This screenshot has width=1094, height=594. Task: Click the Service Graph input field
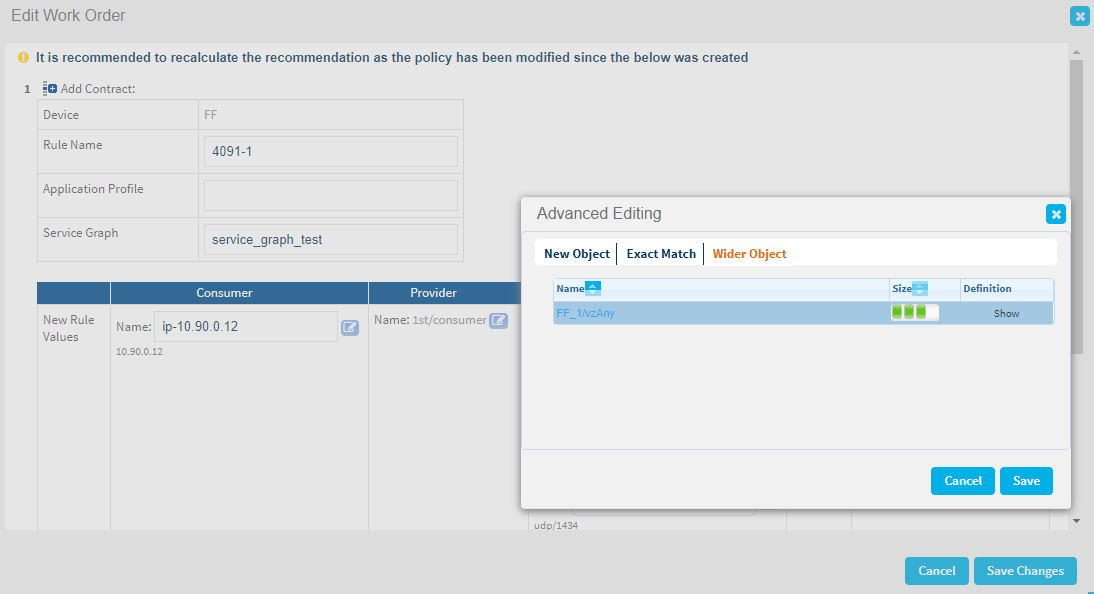point(330,240)
